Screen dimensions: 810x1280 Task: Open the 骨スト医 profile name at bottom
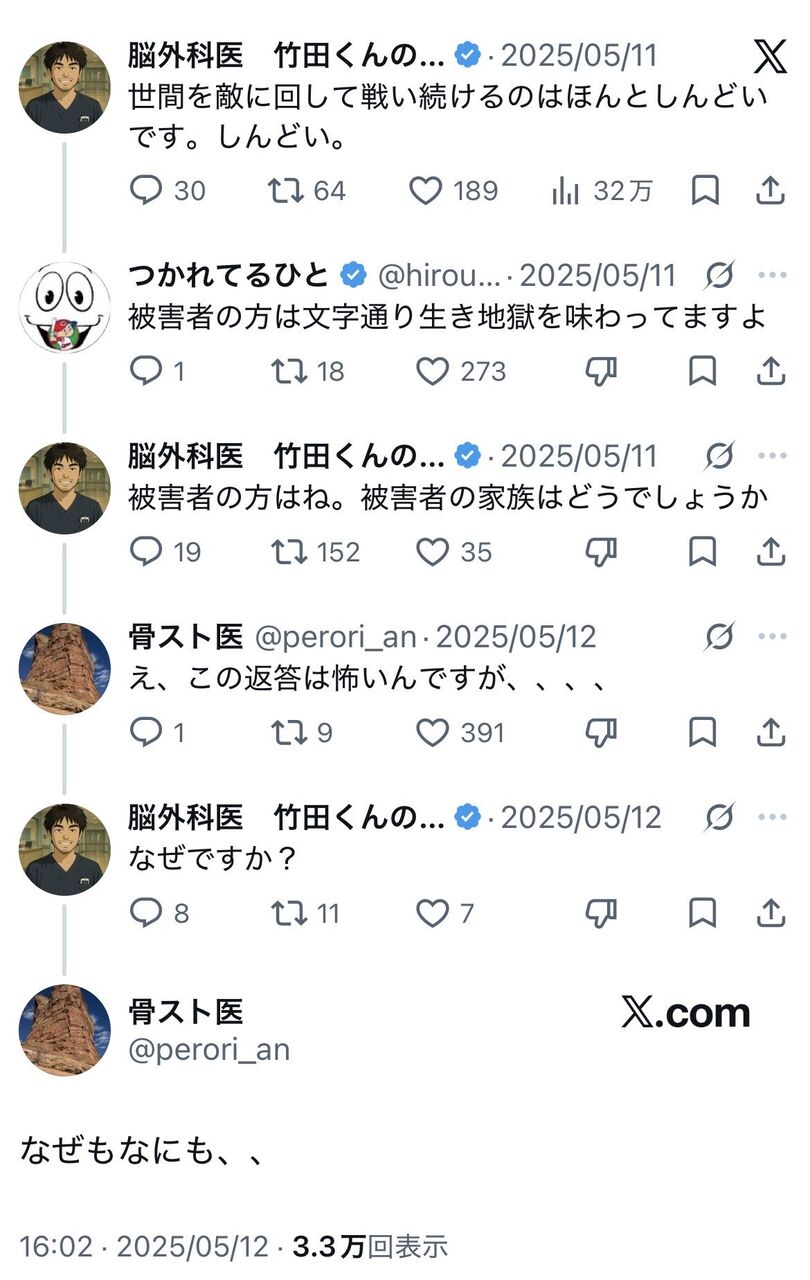pos(186,1011)
